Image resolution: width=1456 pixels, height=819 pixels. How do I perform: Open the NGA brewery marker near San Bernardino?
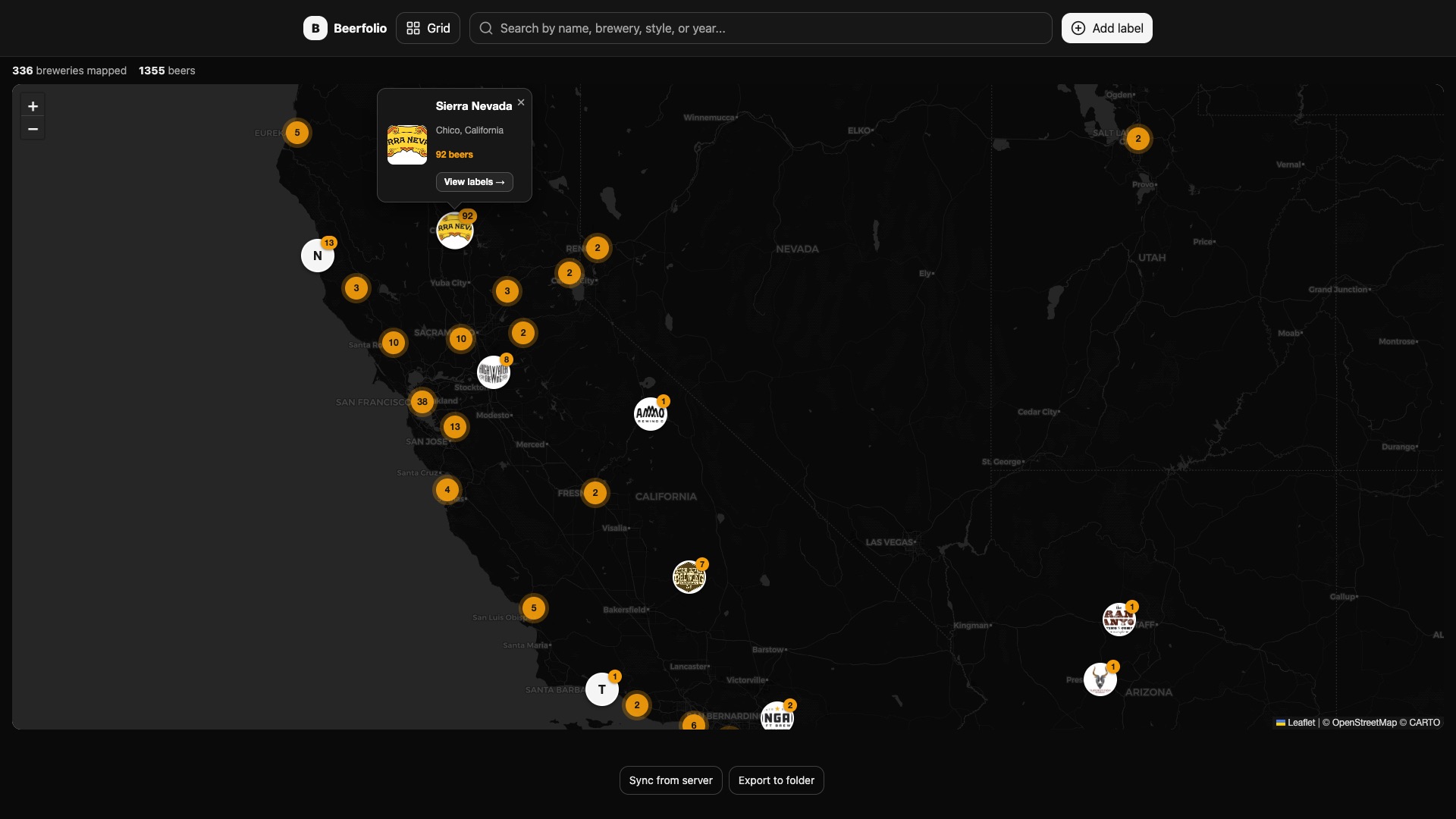pyautogui.click(x=777, y=717)
